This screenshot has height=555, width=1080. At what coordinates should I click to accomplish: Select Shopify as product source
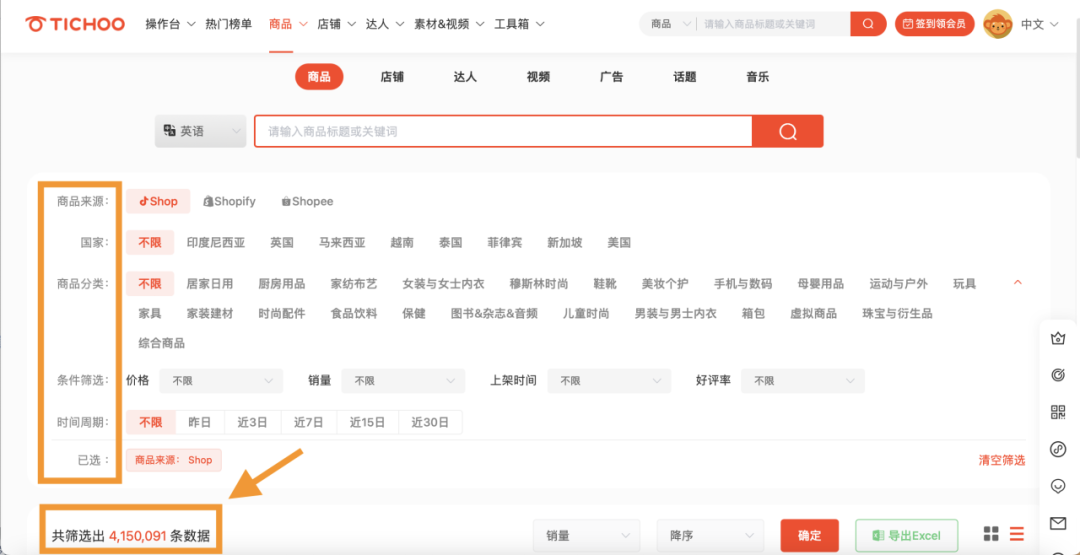point(229,202)
